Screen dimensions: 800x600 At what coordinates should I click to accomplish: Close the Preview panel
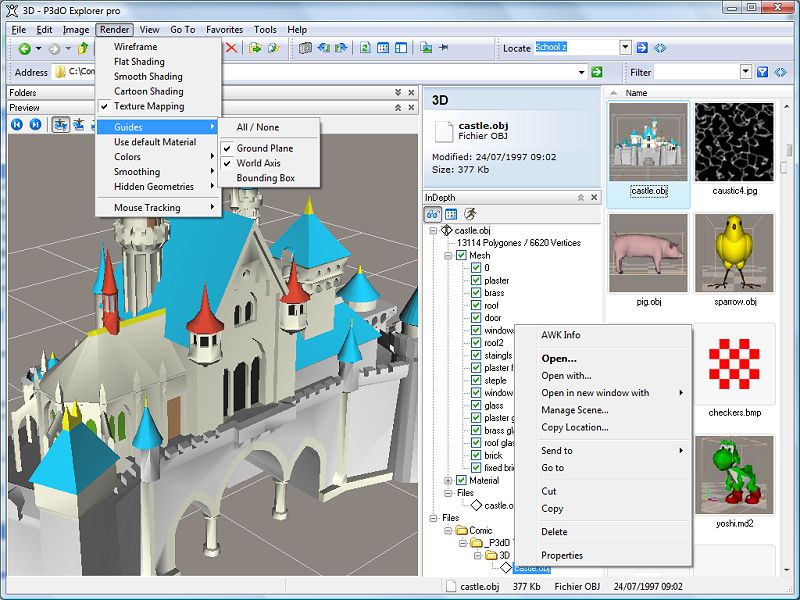pyautogui.click(x=411, y=108)
